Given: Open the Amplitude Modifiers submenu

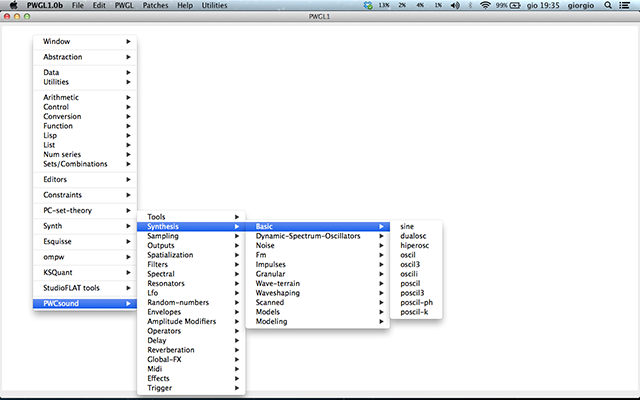Looking at the screenshot, I should click(x=191, y=321).
